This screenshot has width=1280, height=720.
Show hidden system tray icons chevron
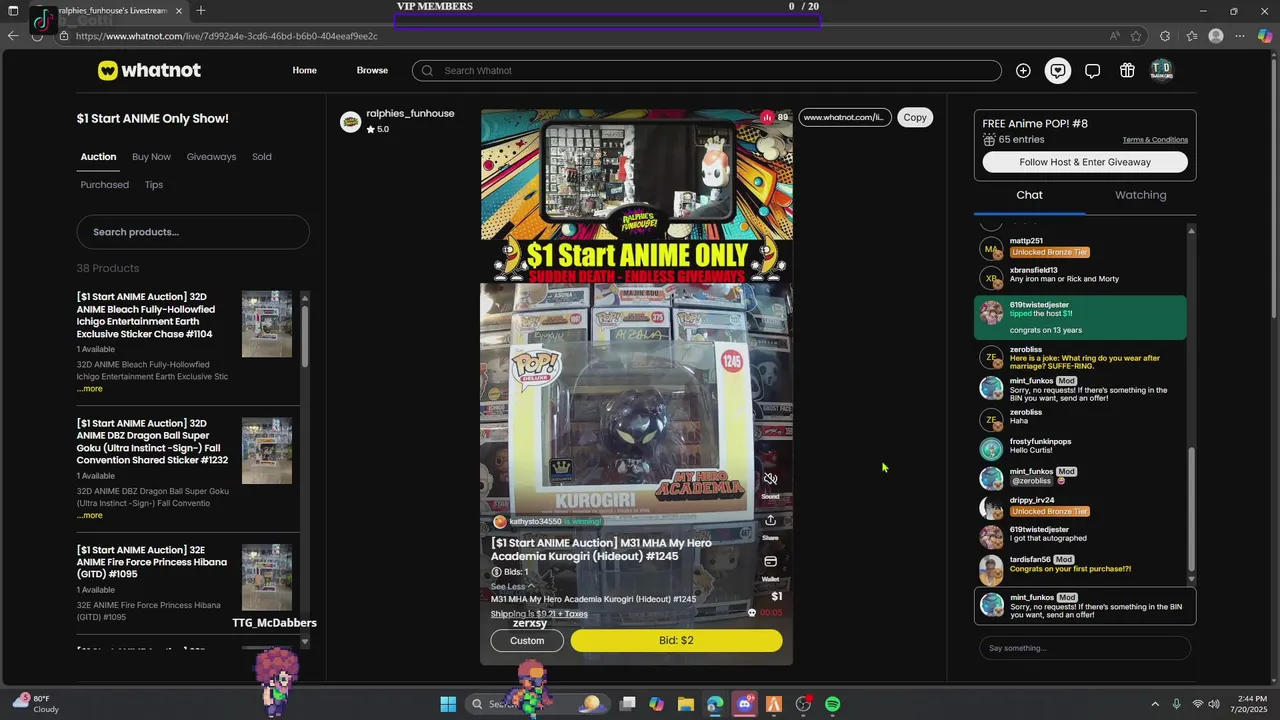[x=1155, y=704]
